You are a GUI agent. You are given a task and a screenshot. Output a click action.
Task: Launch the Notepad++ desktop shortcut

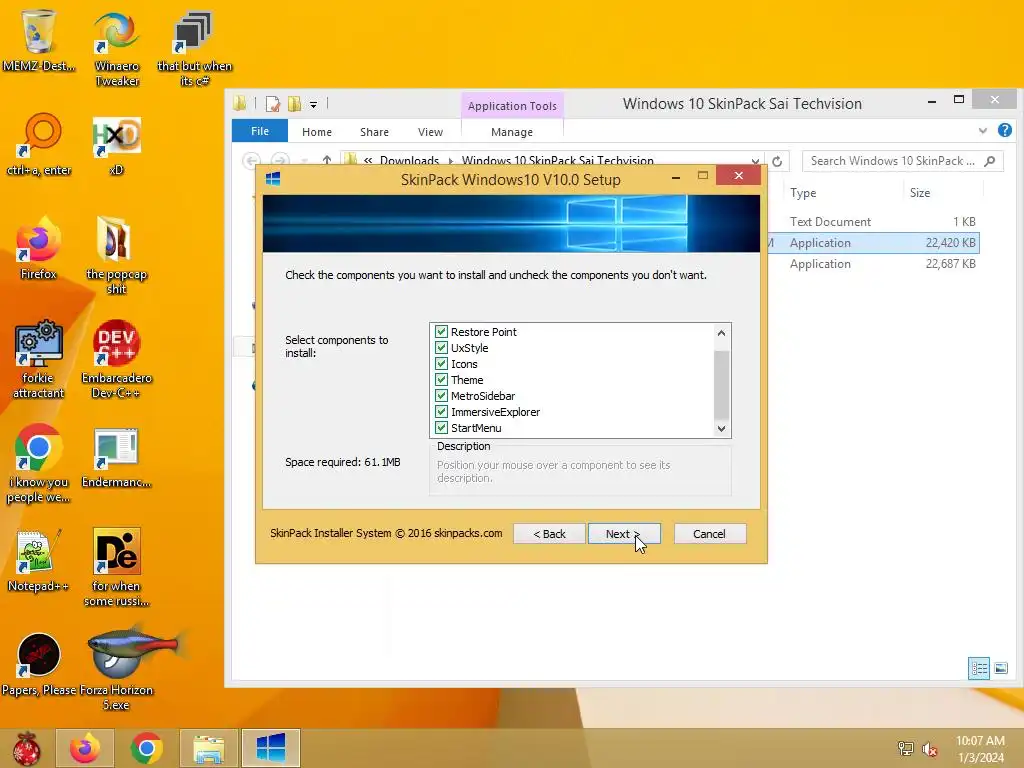pyautogui.click(x=38, y=560)
